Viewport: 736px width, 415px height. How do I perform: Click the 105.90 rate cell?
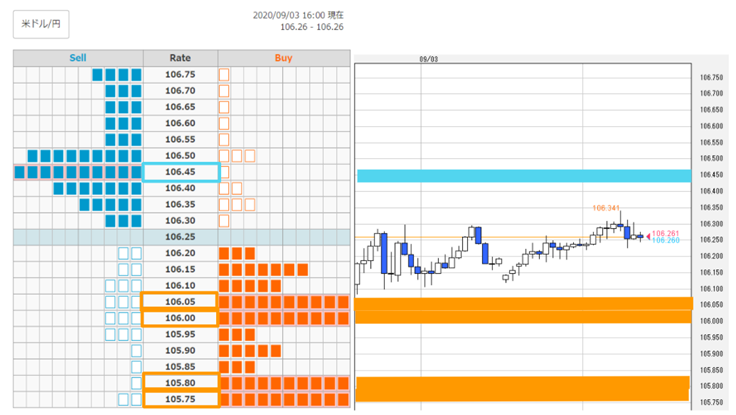[x=180, y=351]
